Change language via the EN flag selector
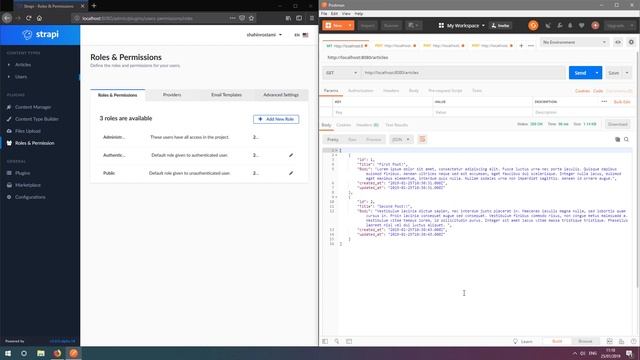This screenshot has width=640, height=360. coord(301,35)
